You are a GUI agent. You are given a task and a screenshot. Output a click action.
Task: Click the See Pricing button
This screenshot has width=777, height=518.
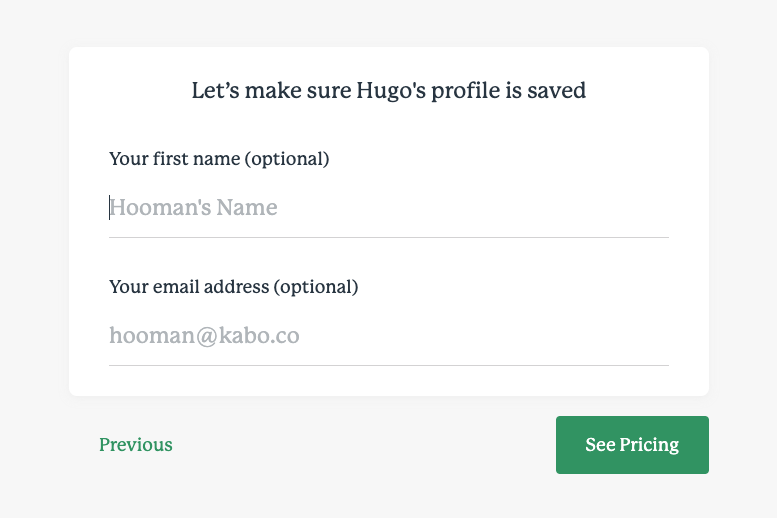[632, 445]
